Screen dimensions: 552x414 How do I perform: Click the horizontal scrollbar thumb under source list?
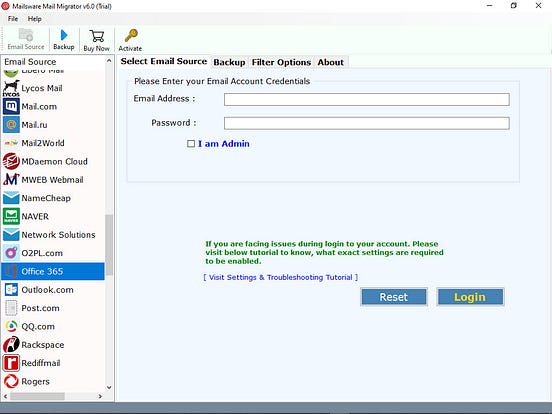37,396
